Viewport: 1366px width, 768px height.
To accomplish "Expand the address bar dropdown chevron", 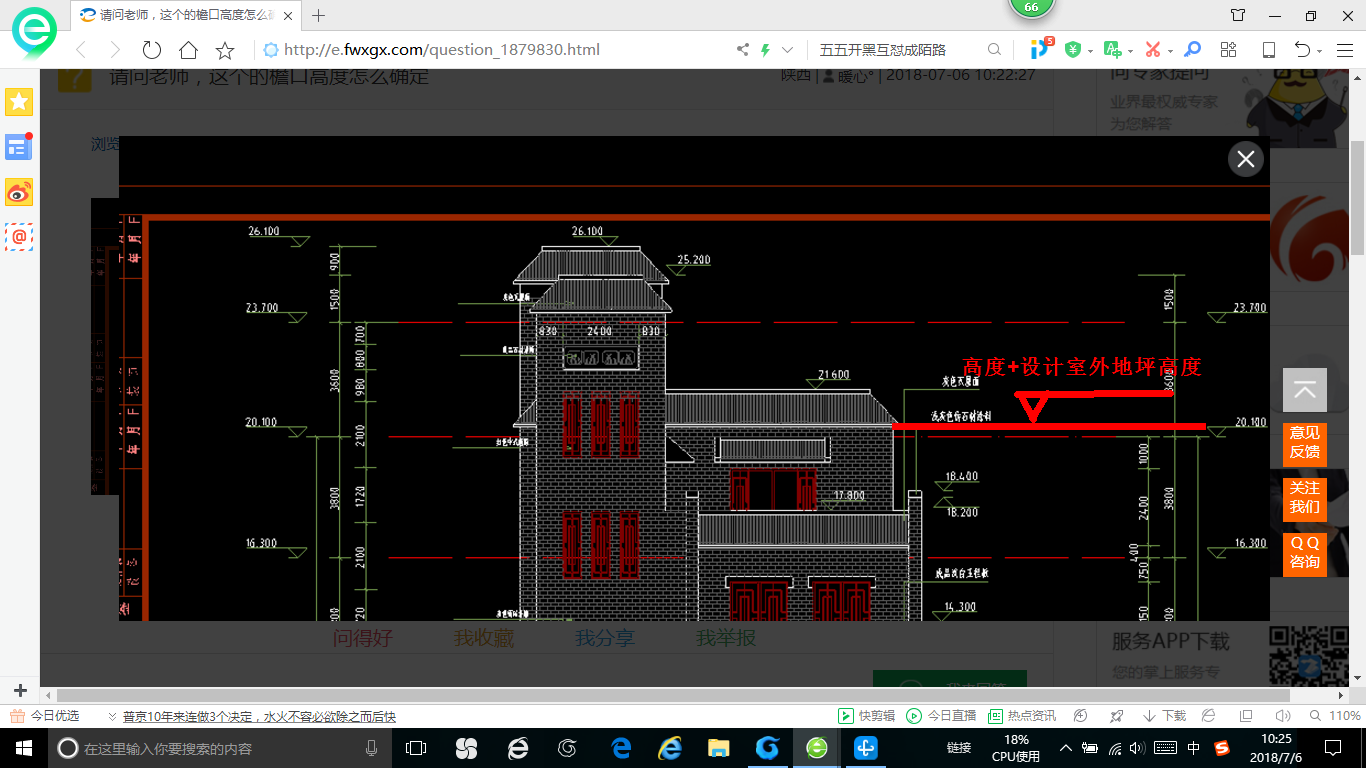I will (788, 50).
